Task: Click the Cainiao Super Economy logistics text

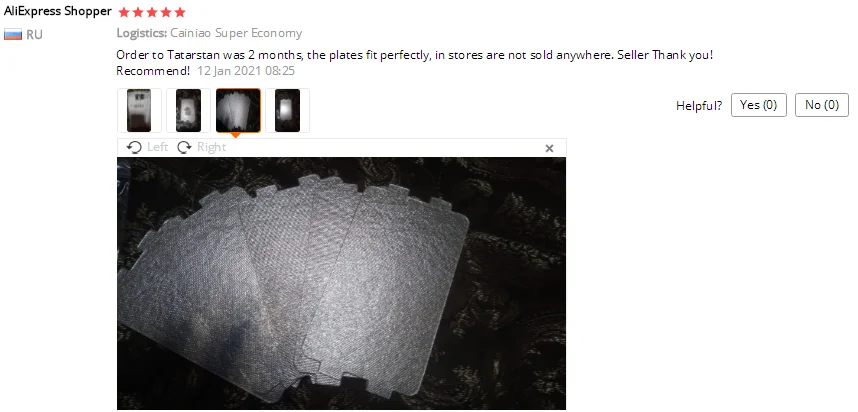Action: [x=236, y=33]
